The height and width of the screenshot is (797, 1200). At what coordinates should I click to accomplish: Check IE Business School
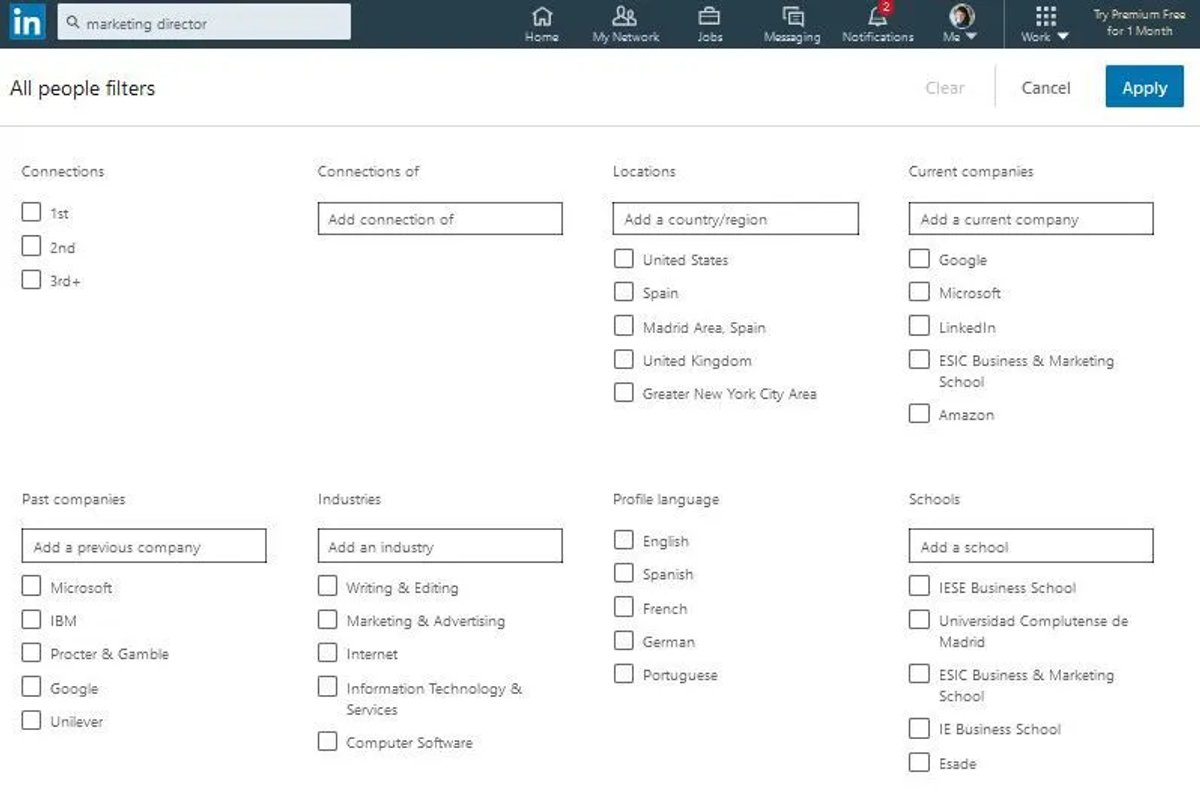[919, 728]
